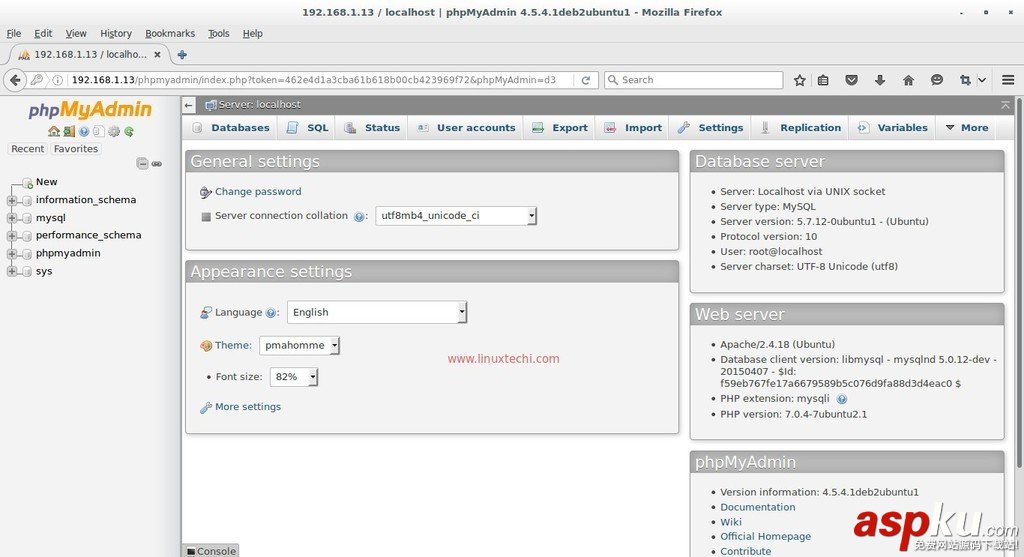Bookmark this page with the star icon
Viewport: 1024px width, 557px height.
799,80
